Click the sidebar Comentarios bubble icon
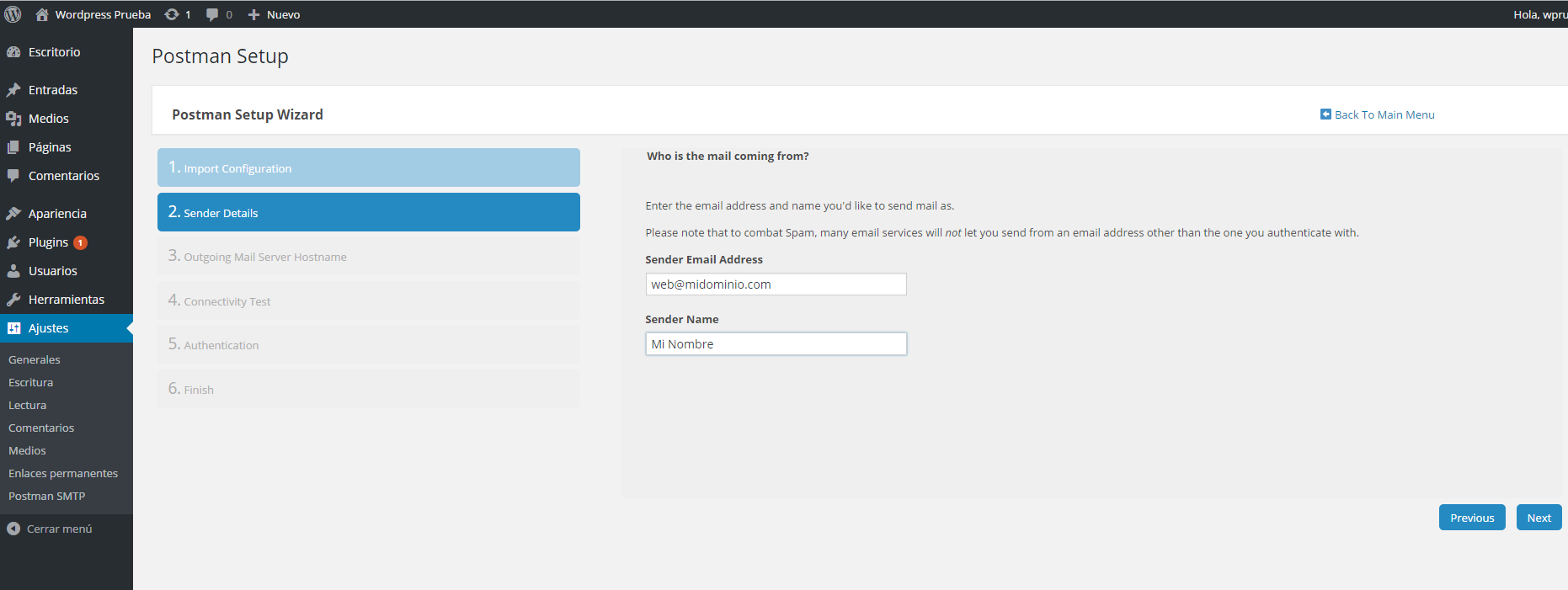Viewport: 1568px width, 590px height. 13,176
